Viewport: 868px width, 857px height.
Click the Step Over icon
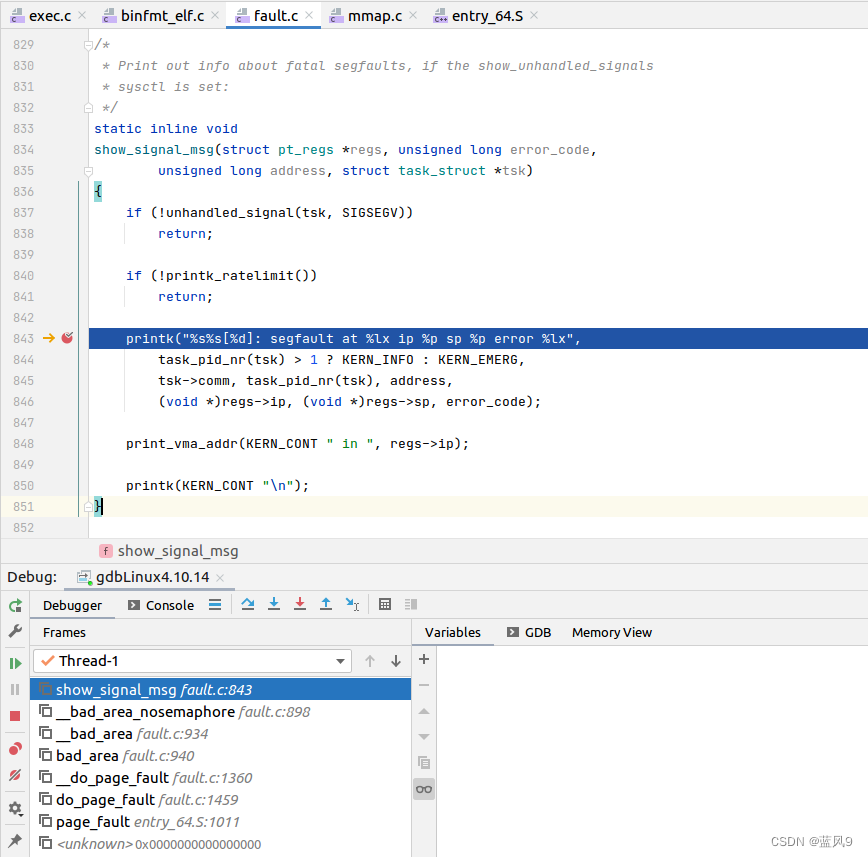[248, 604]
